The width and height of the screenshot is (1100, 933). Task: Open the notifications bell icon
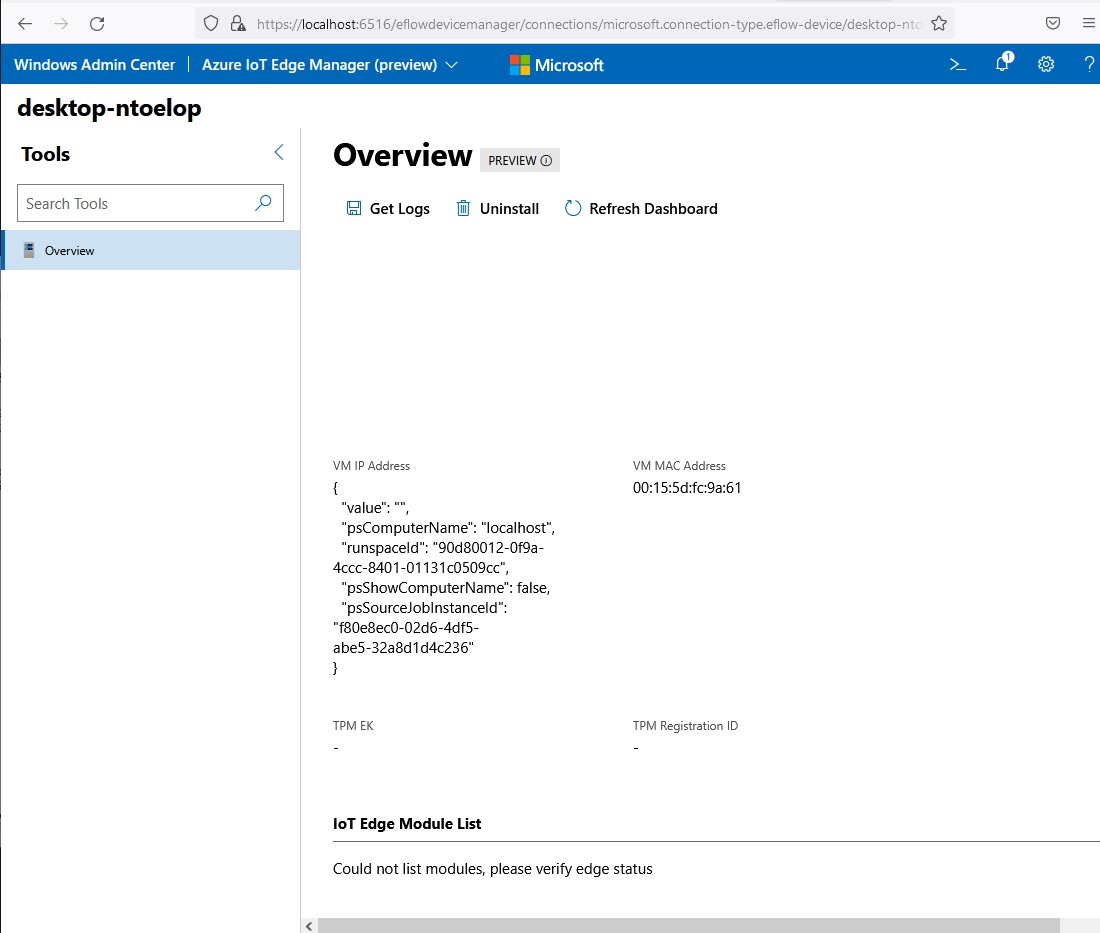[x=1002, y=64]
